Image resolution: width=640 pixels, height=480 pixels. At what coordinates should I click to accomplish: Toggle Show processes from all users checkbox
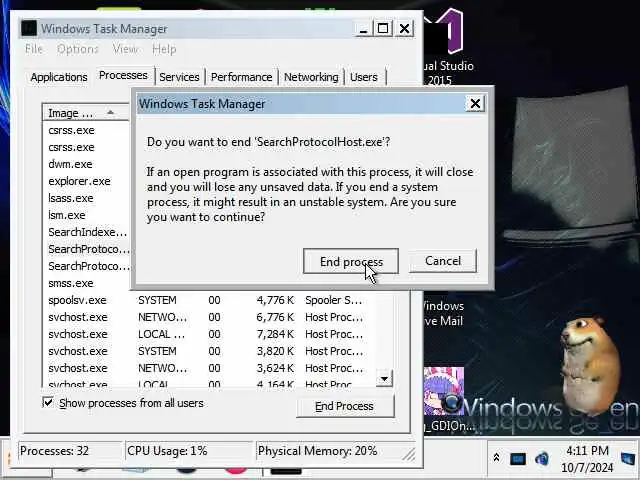point(48,403)
